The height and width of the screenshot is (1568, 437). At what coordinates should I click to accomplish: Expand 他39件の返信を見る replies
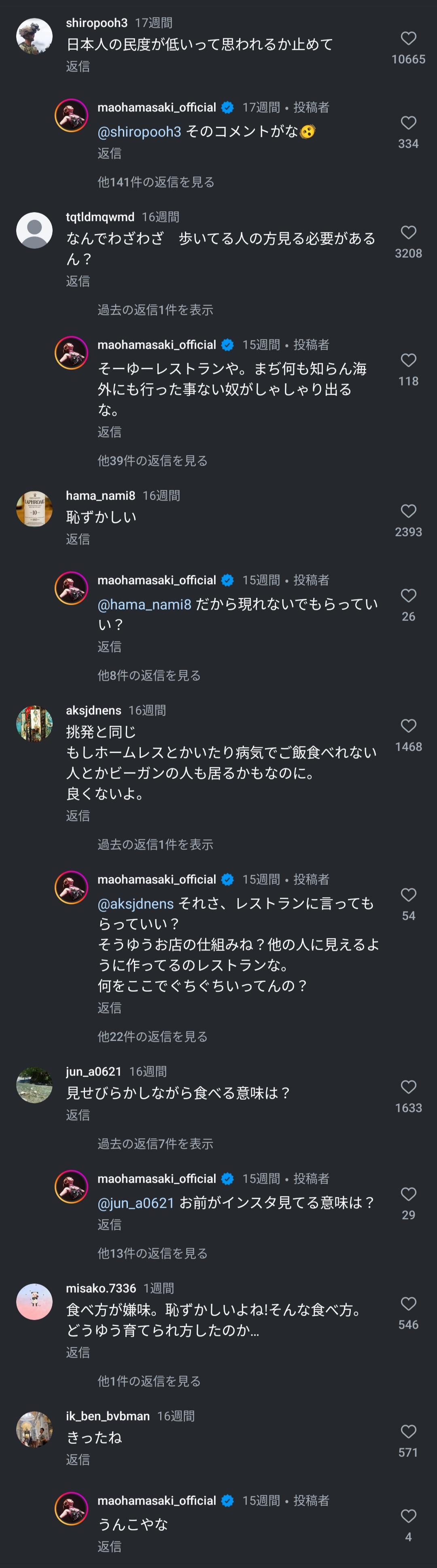click(152, 461)
